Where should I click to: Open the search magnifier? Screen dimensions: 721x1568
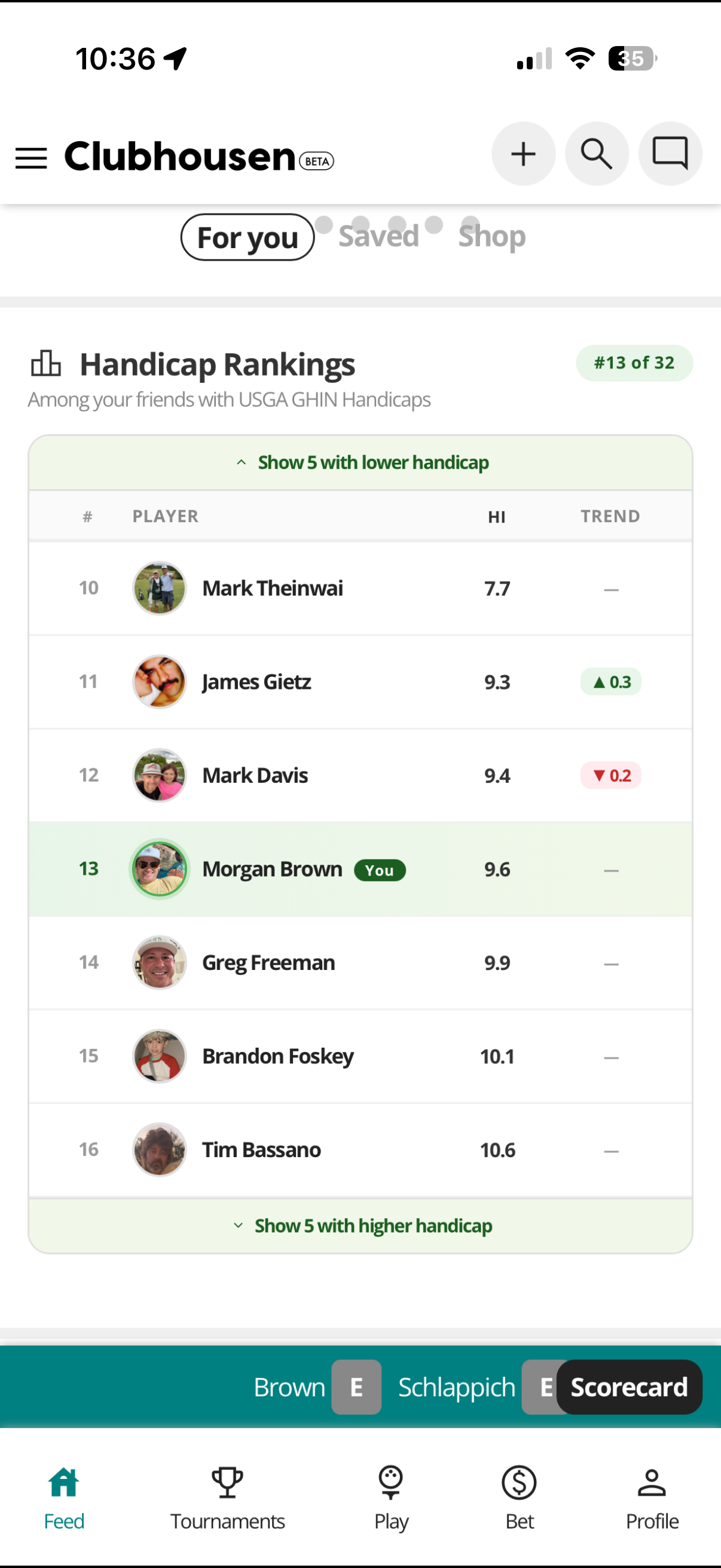click(596, 153)
